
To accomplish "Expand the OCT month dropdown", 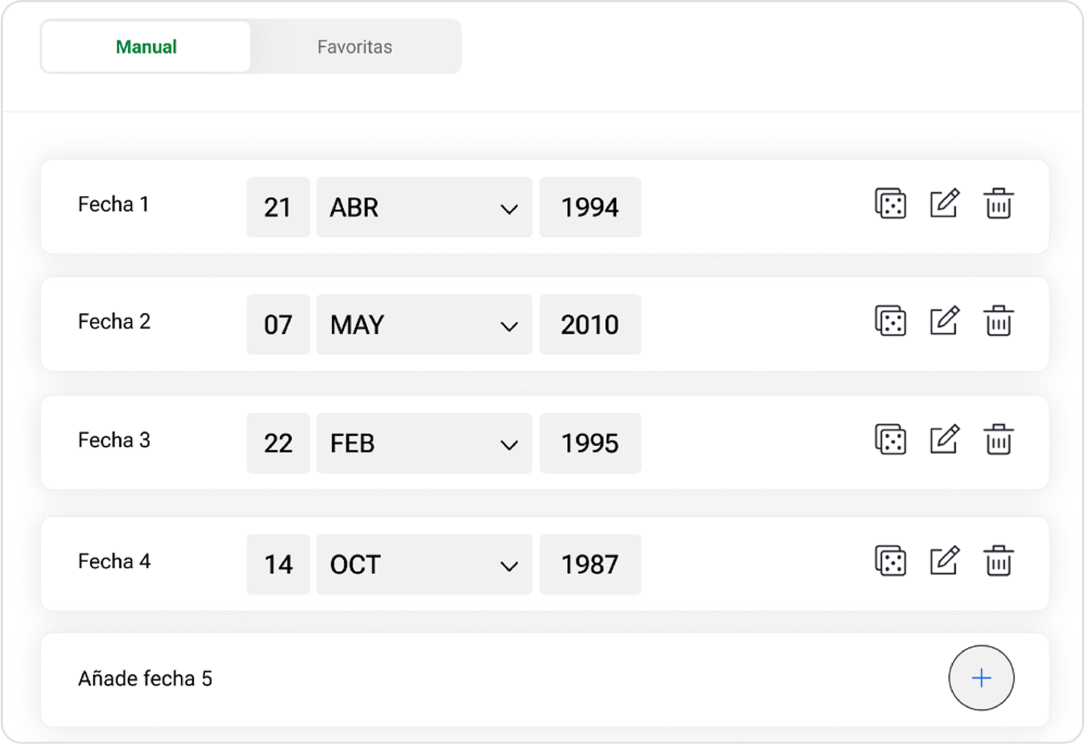I will [x=424, y=565].
